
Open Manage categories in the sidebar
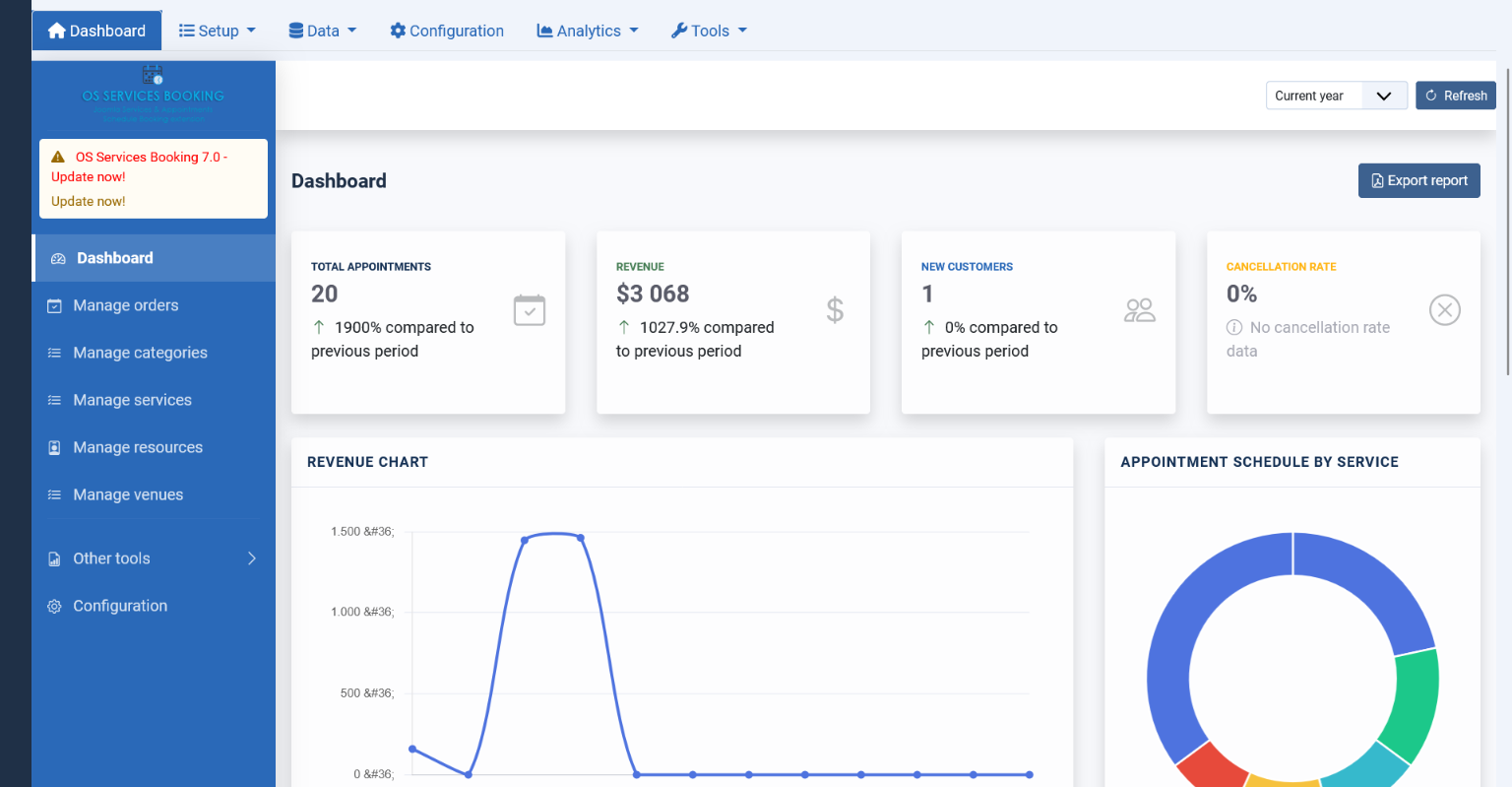tap(154, 353)
